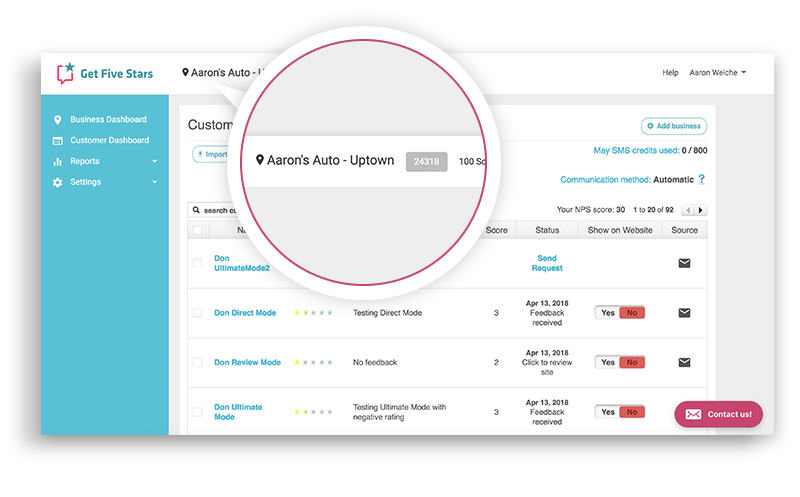Sort by the Score column header
The height and width of the screenshot is (497, 800).
(496, 230)
